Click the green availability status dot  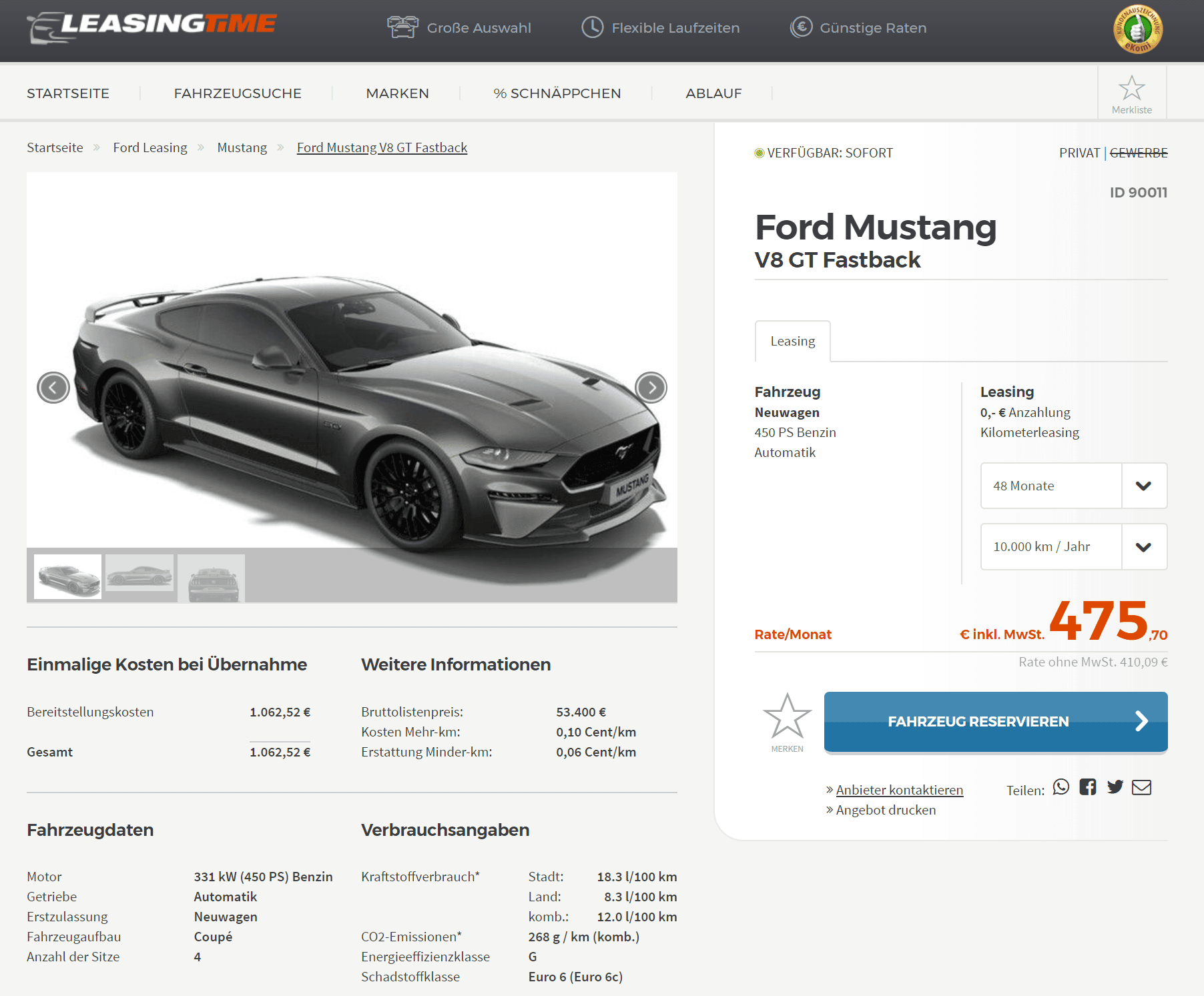[760, 153]
